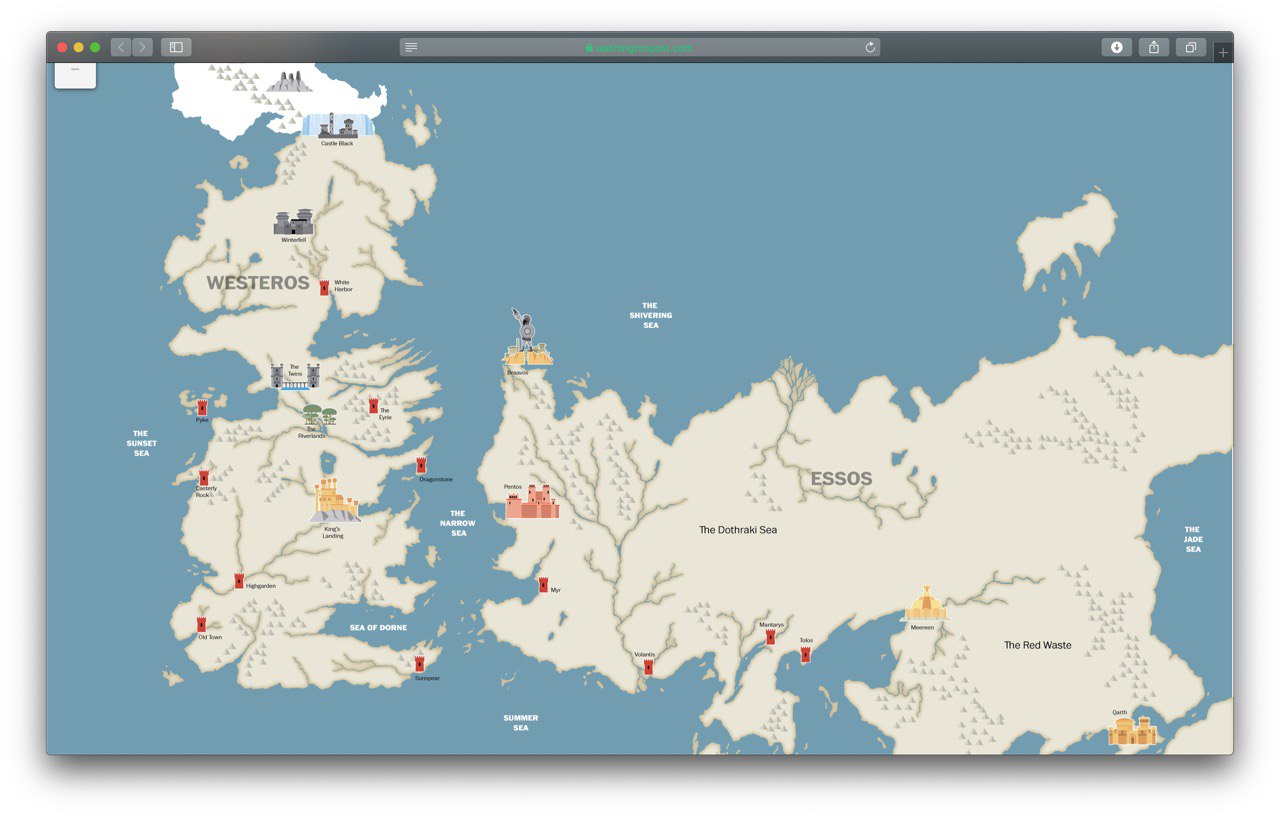Select the Casterly Rock tower marker
The width and height of the screenshot is (1280, 816).
pos(204,478)
